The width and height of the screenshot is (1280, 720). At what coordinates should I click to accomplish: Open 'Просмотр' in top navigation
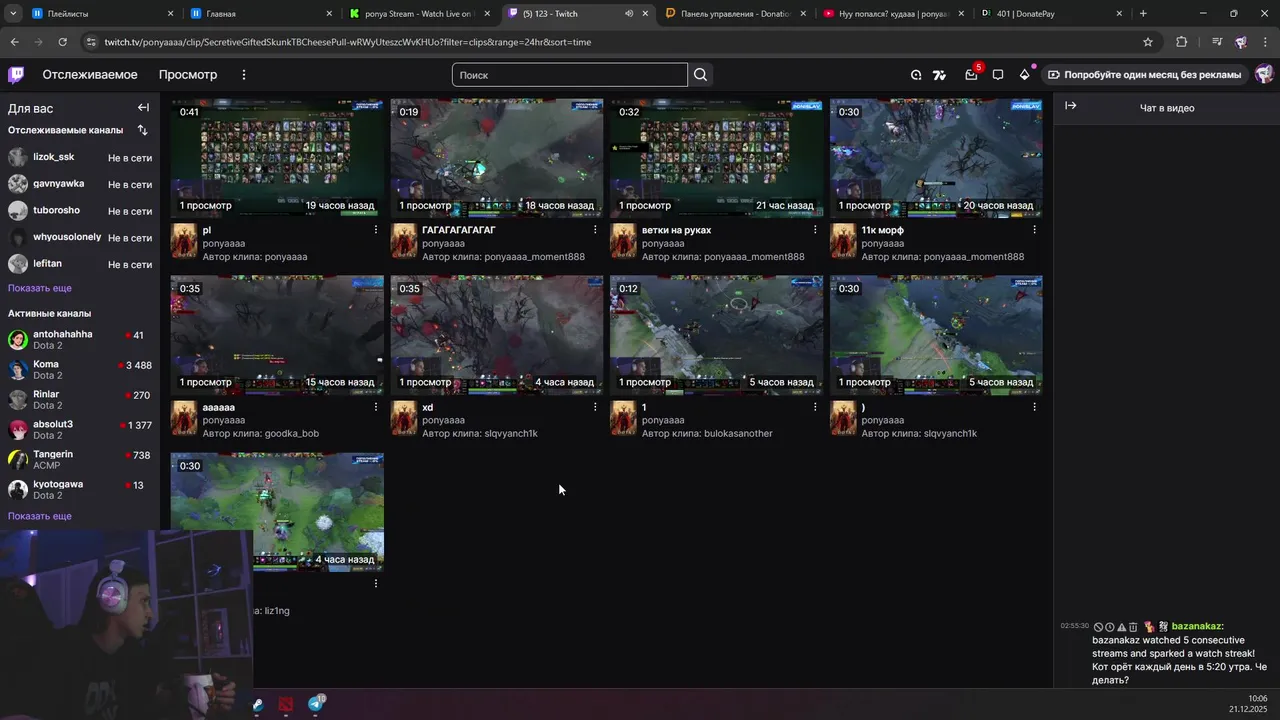[x=188, y=75]
